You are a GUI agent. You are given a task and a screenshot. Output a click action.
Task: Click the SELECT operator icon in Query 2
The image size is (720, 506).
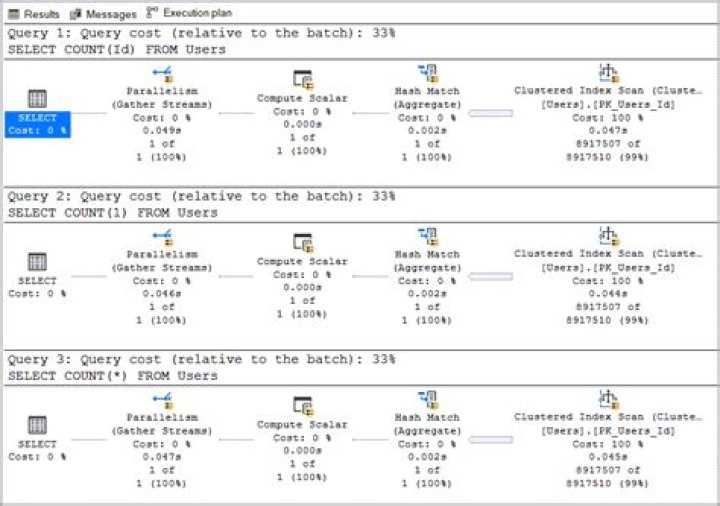37,262
